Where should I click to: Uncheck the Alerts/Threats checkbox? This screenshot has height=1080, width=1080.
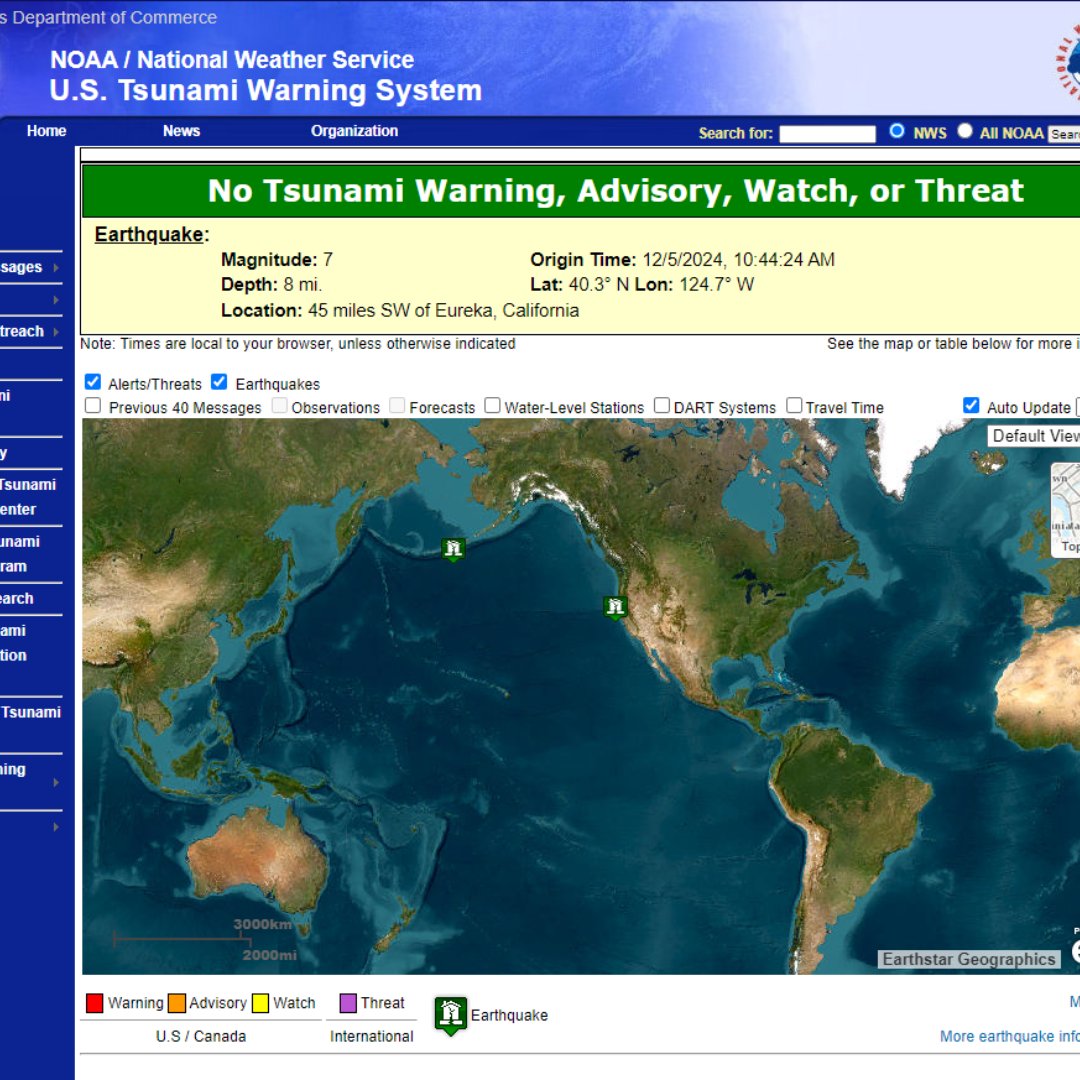pos(93,382)
